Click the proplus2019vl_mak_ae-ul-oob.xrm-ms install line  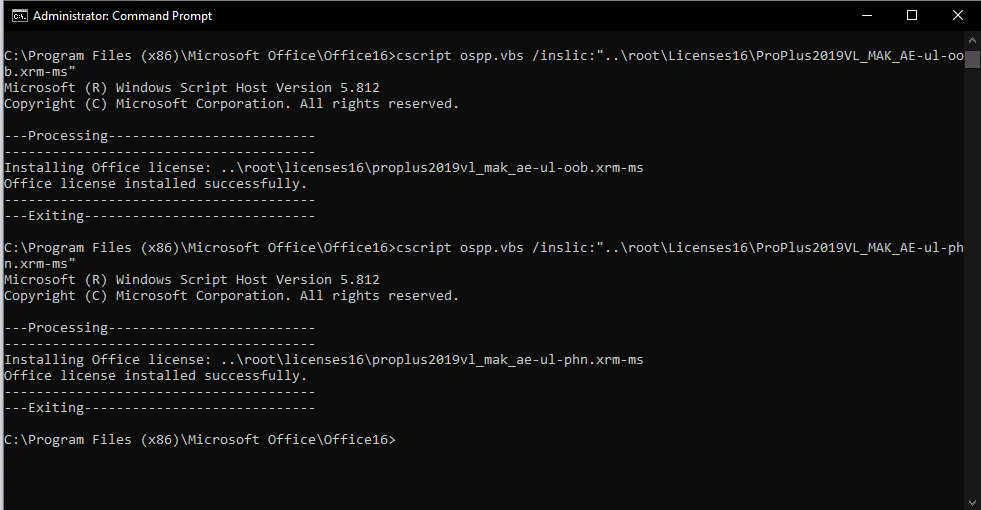pyautogui.click(x=323, y=168)
